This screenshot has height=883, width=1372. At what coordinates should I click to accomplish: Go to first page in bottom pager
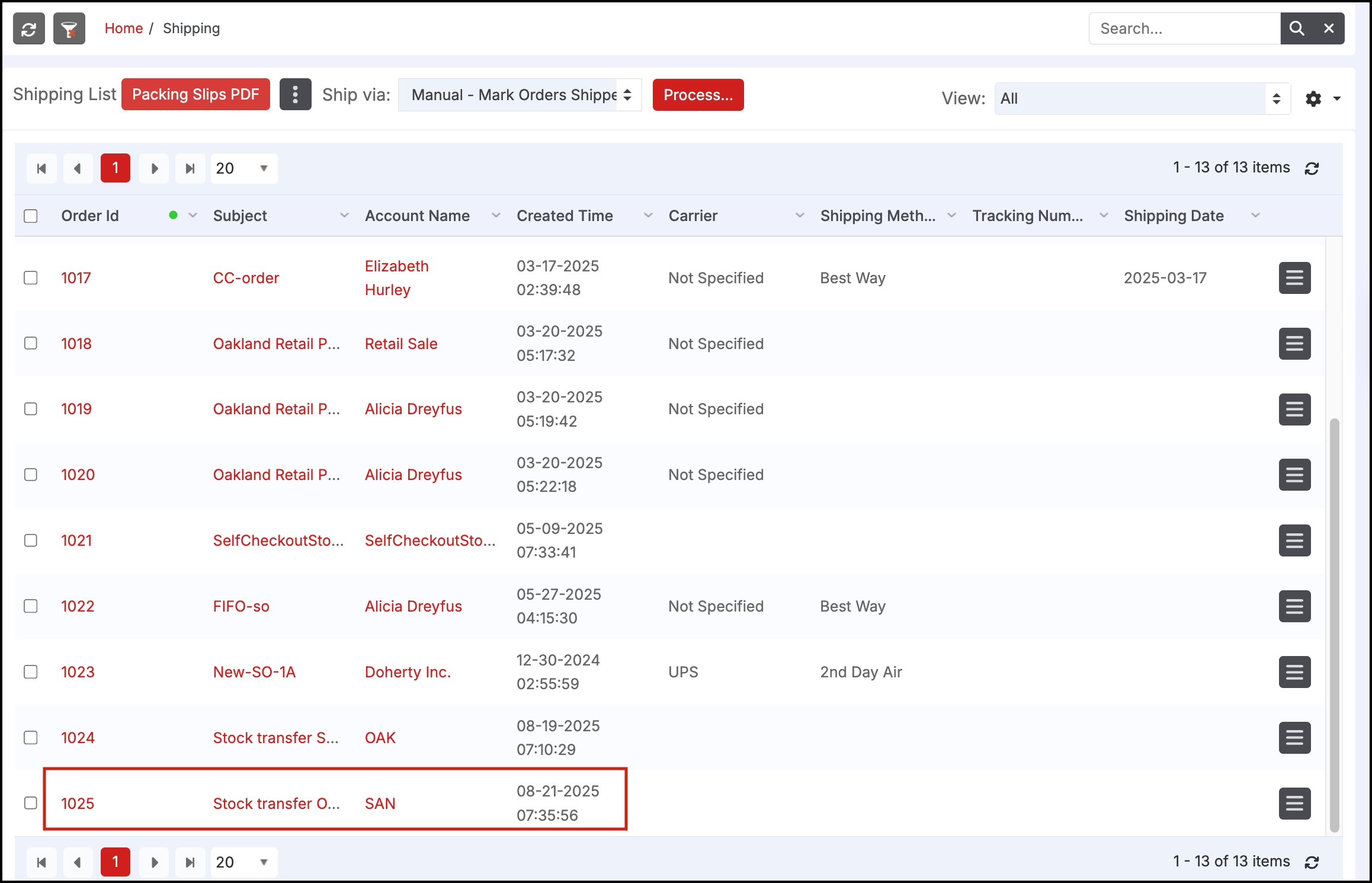coord(41,862)
